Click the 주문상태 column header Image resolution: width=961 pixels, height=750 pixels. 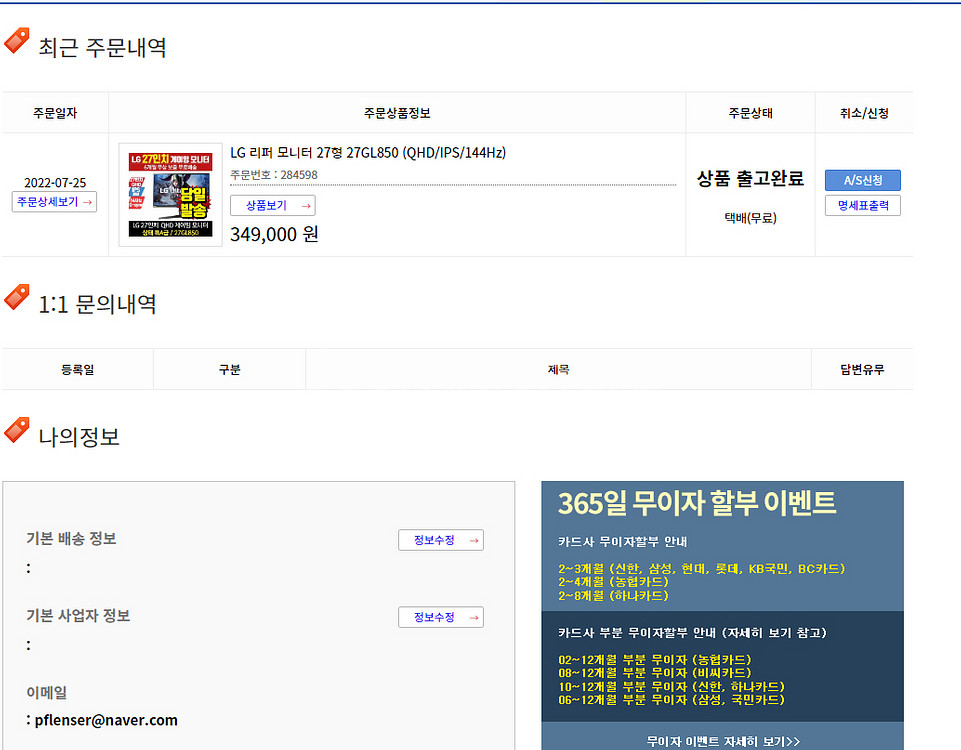pyautogui.click(x=750, y=113)
